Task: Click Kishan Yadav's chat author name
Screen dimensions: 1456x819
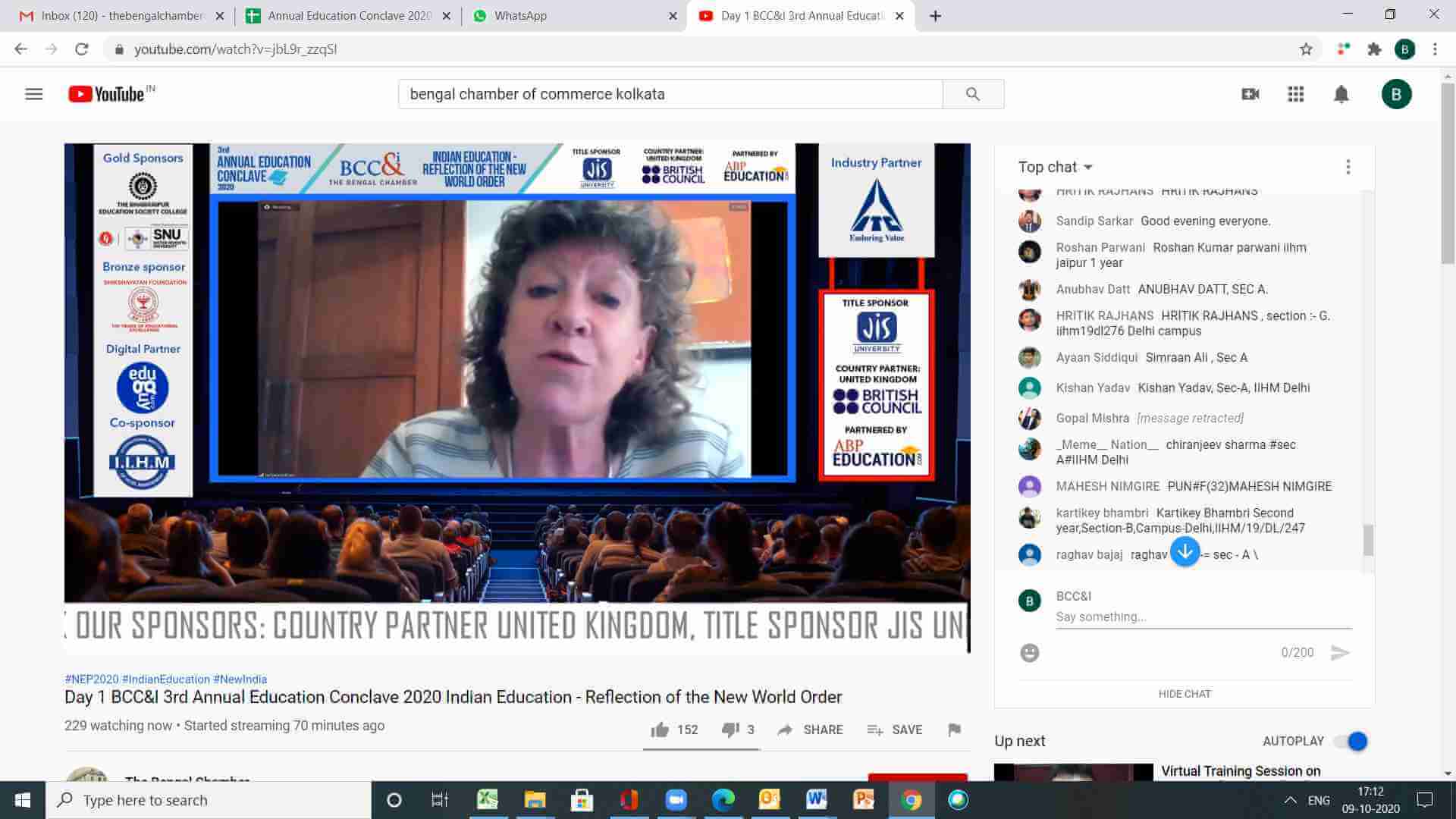Action: (x=1093, y=388)
